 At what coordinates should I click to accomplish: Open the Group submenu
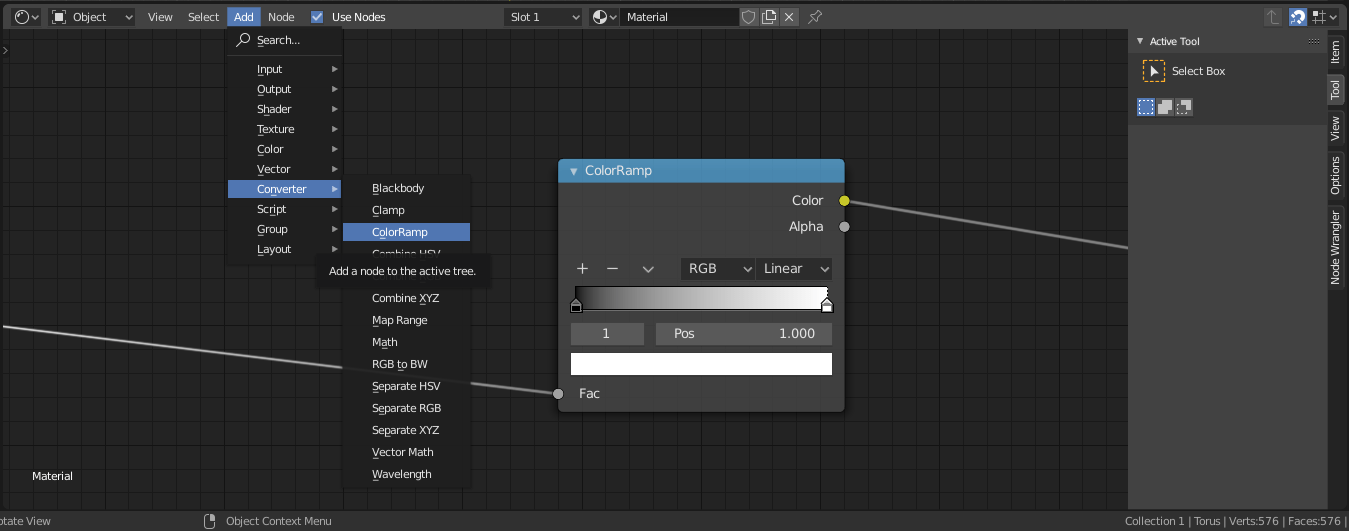point(285,229)
